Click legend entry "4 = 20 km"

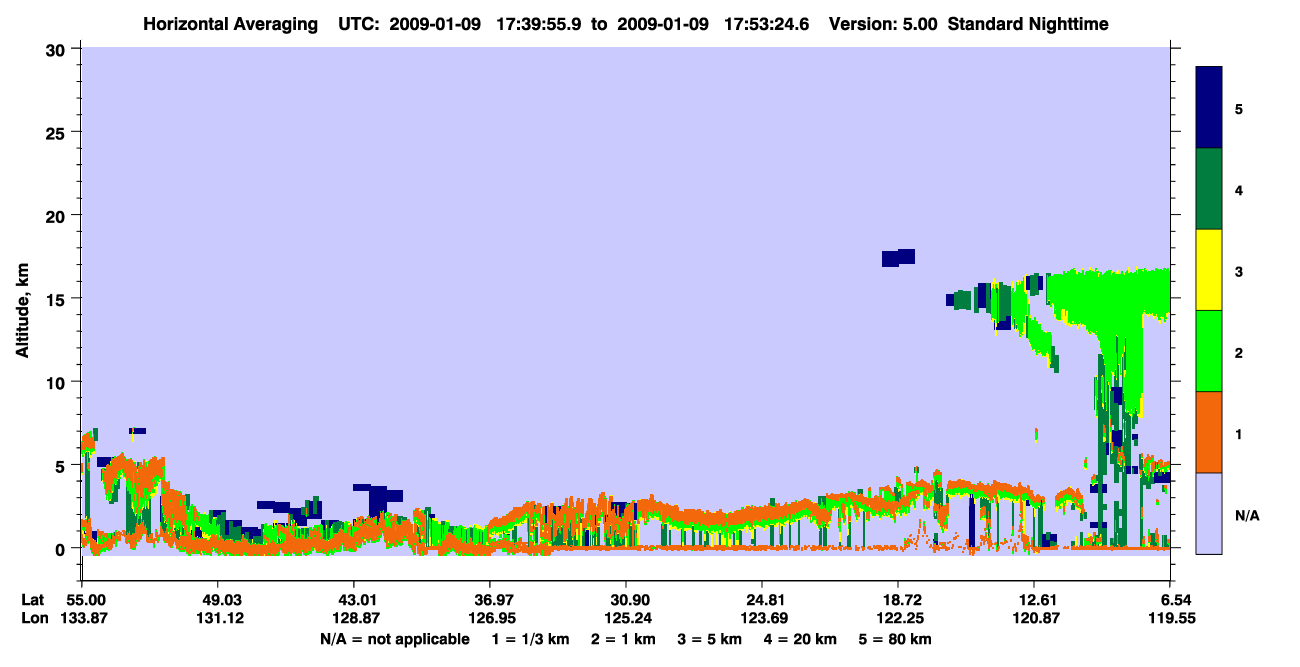(802, 639)
